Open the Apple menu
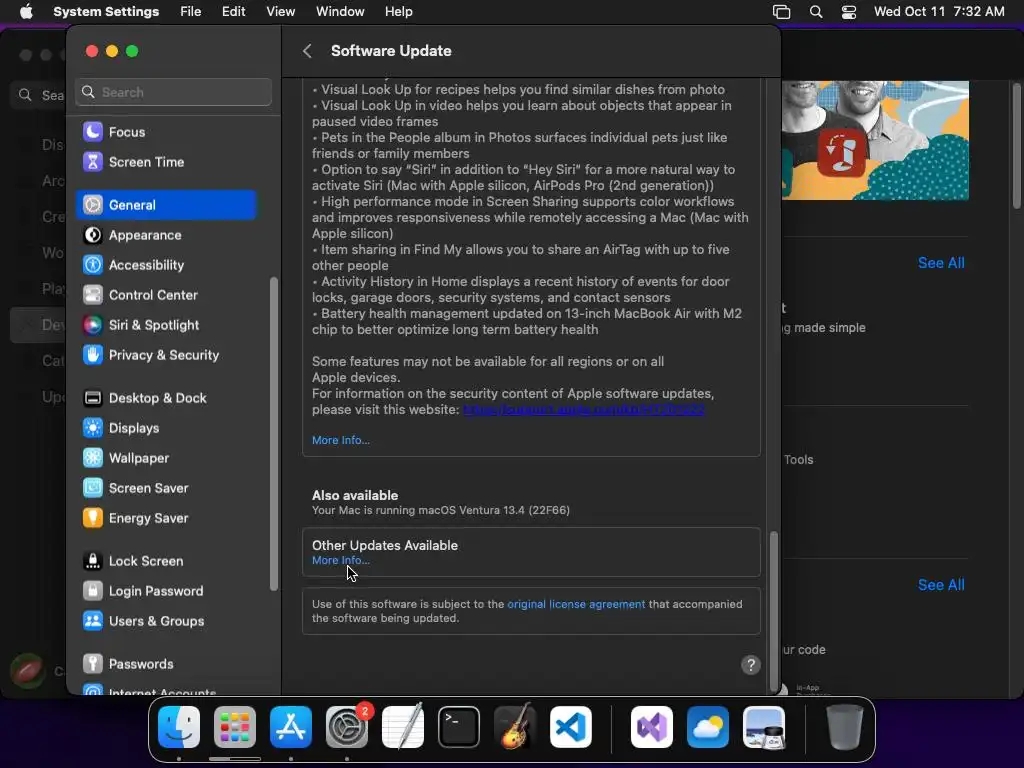This screenshot has height=768, width=1024. 26,12
